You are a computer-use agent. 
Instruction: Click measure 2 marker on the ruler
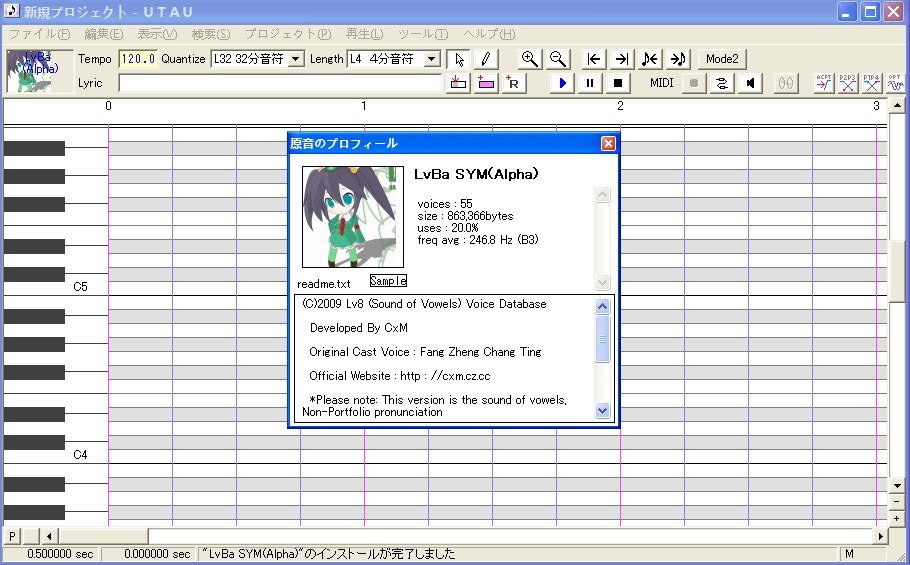pyautogui.click(x=620, y=106)
